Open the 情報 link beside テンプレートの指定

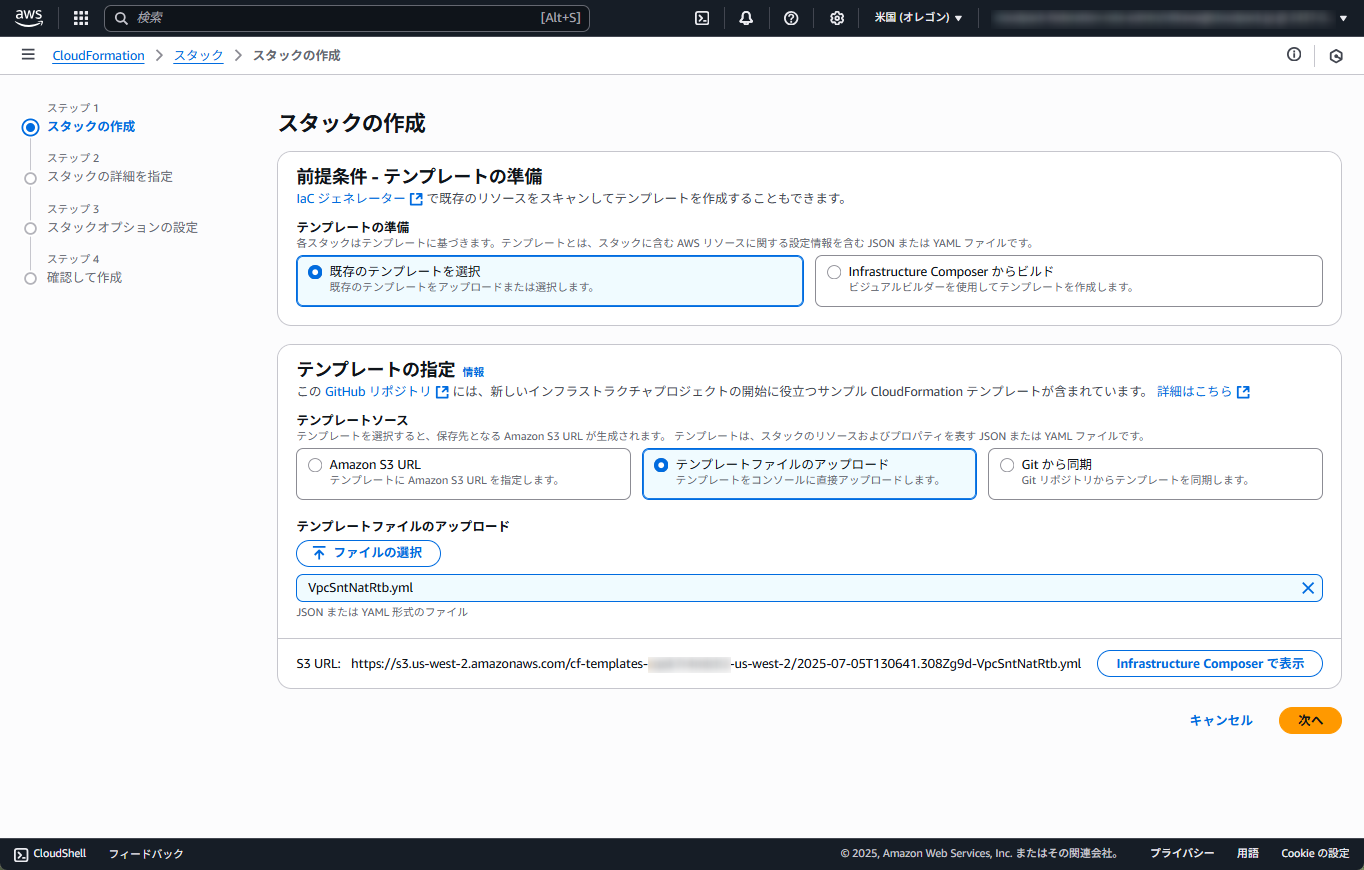[x=473, y=372]
